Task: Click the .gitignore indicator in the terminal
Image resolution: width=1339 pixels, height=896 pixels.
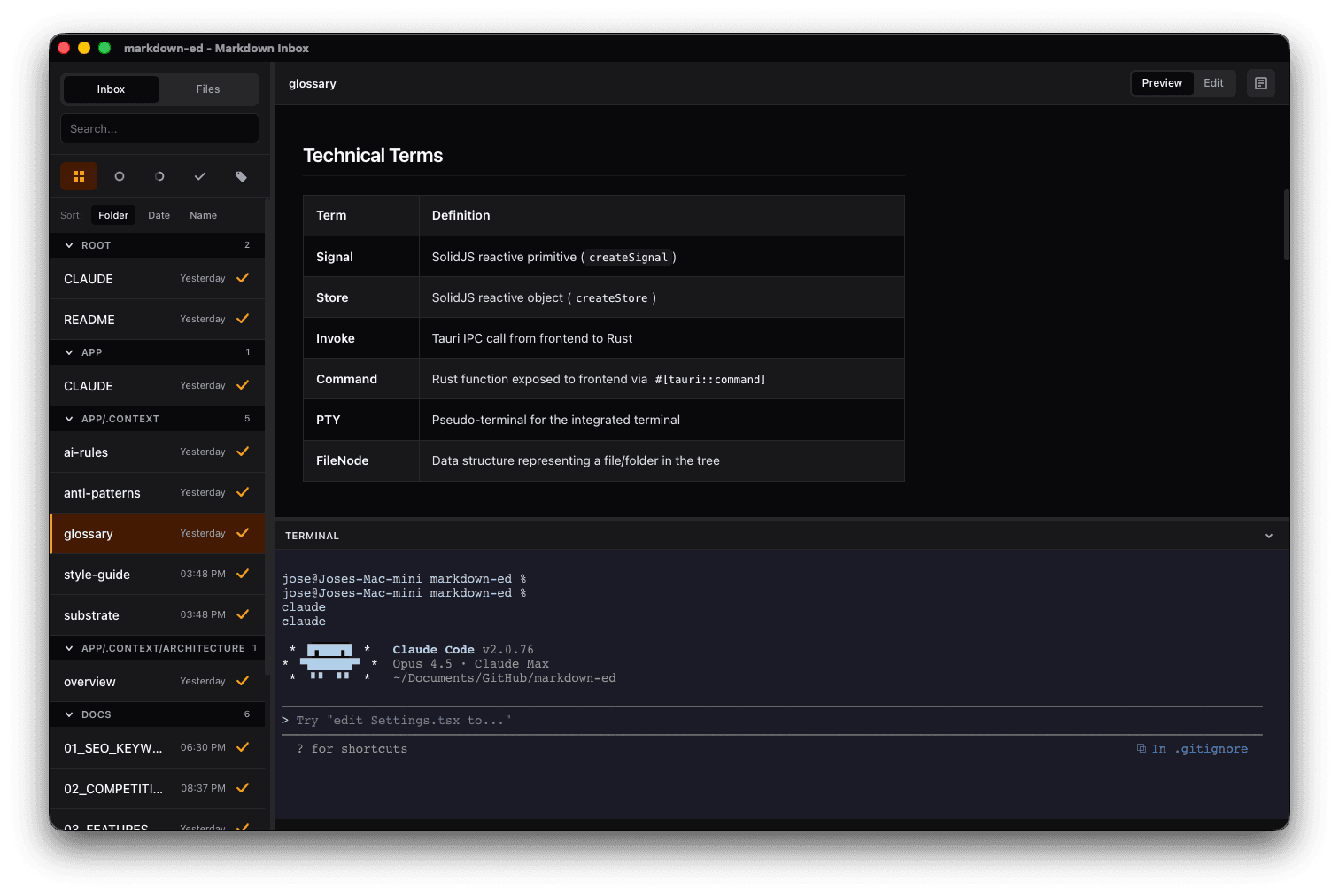Action: [1193, 748]
